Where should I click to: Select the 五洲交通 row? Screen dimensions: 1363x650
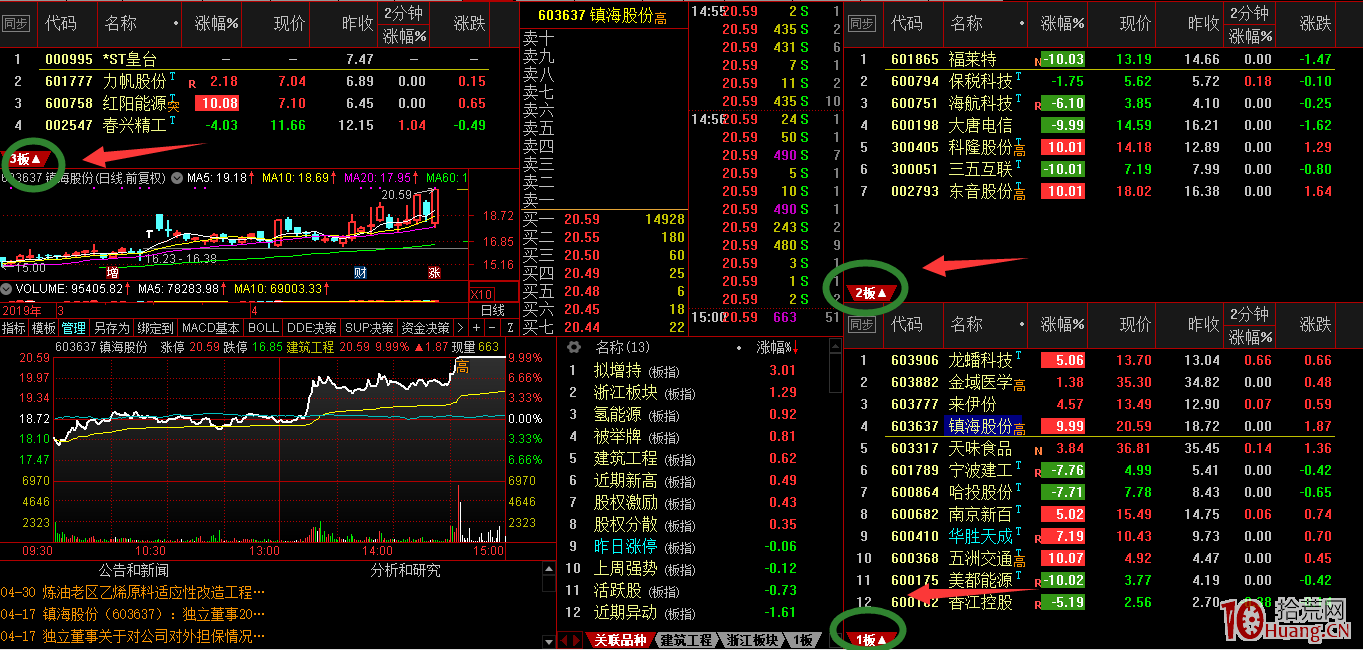pos(1104,558)
